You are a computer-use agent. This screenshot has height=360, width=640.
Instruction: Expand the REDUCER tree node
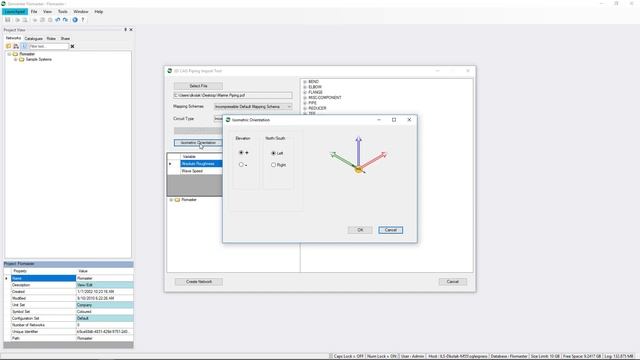pos(305,108)
